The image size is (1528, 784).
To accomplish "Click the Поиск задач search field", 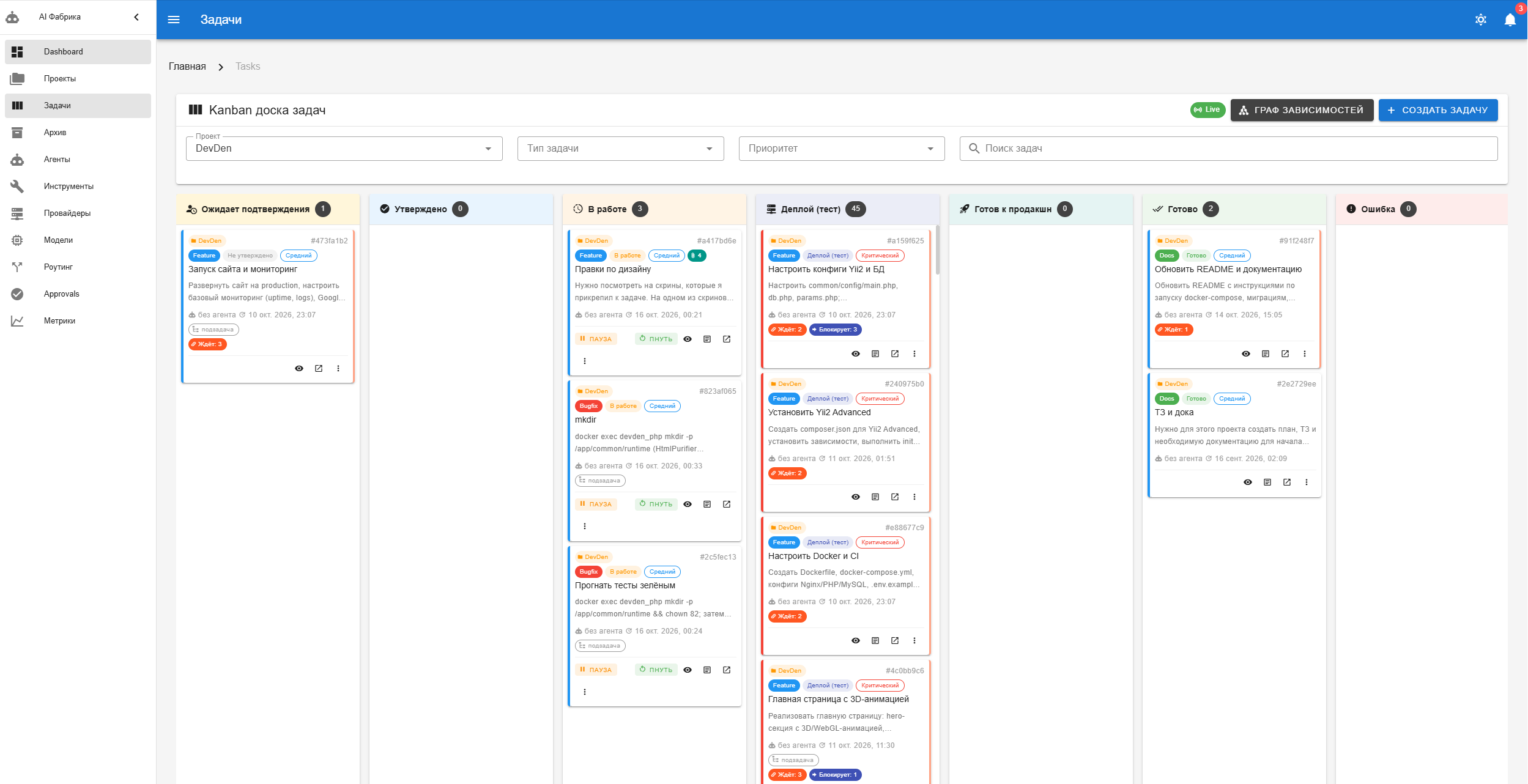I will tap(1228, 149).
